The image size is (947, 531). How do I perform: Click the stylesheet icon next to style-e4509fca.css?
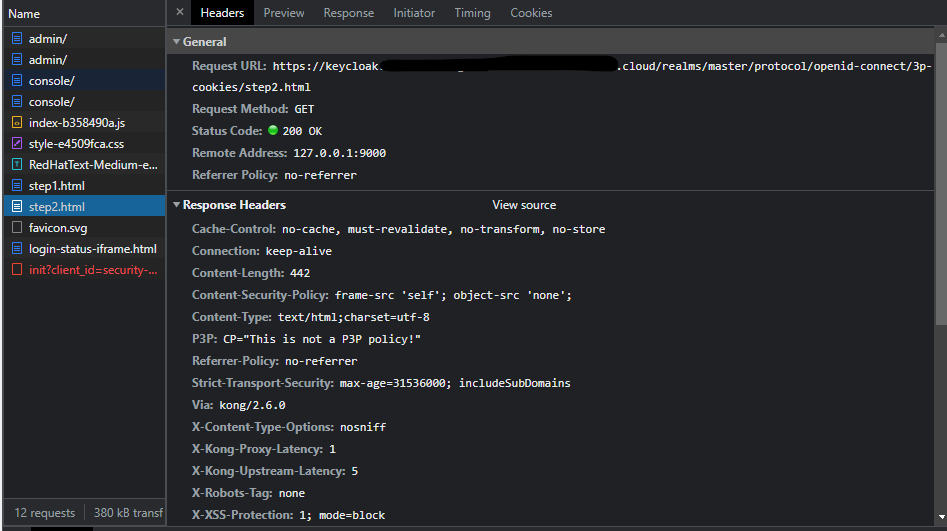[17, 144]
